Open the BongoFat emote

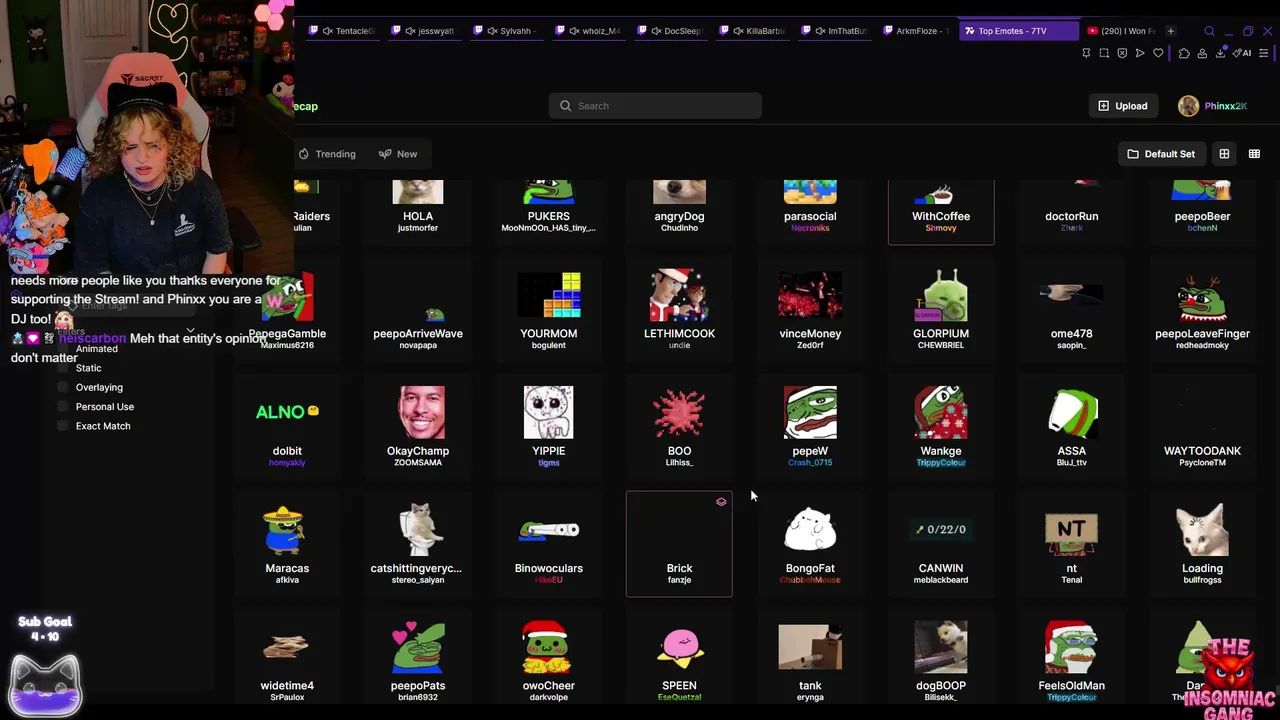tap(810, 544)
